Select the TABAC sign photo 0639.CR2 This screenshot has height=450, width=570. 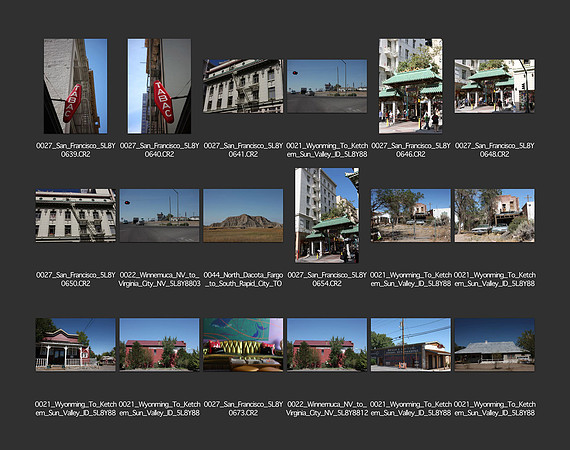76,86
